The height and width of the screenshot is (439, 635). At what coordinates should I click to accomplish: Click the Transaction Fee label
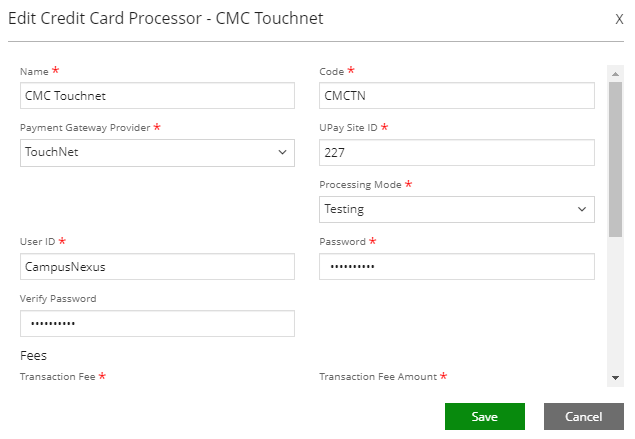57,377
